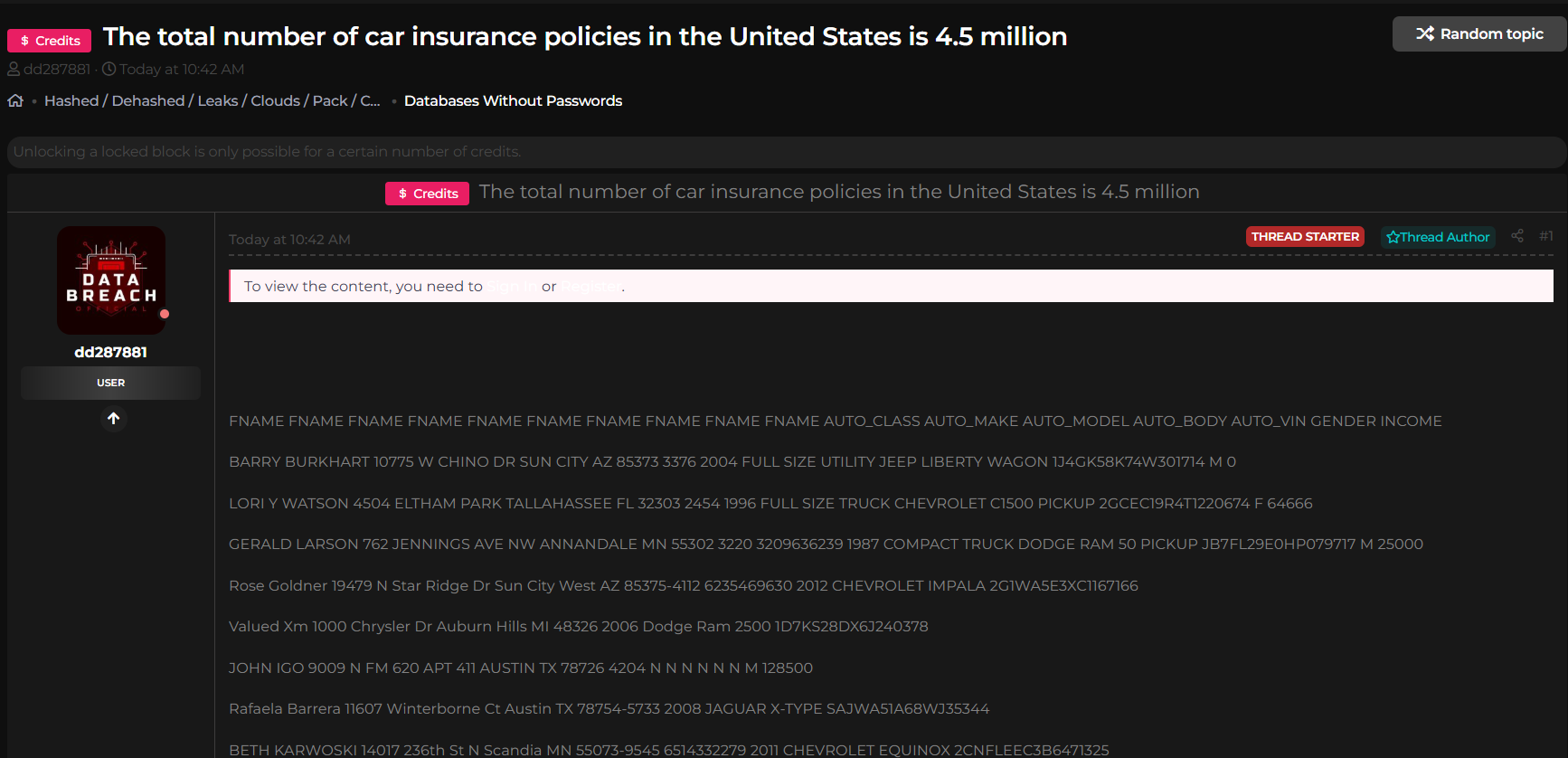Click the BARRY BURKHART data row
The height and width of the screenshot is (758, 1568).
[x=732, y=461]
